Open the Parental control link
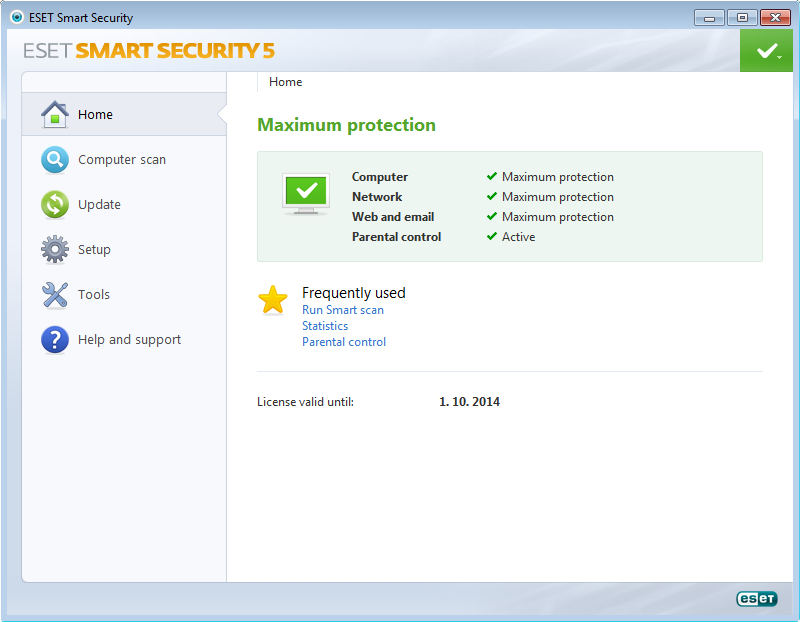 (x=344, y=342)
